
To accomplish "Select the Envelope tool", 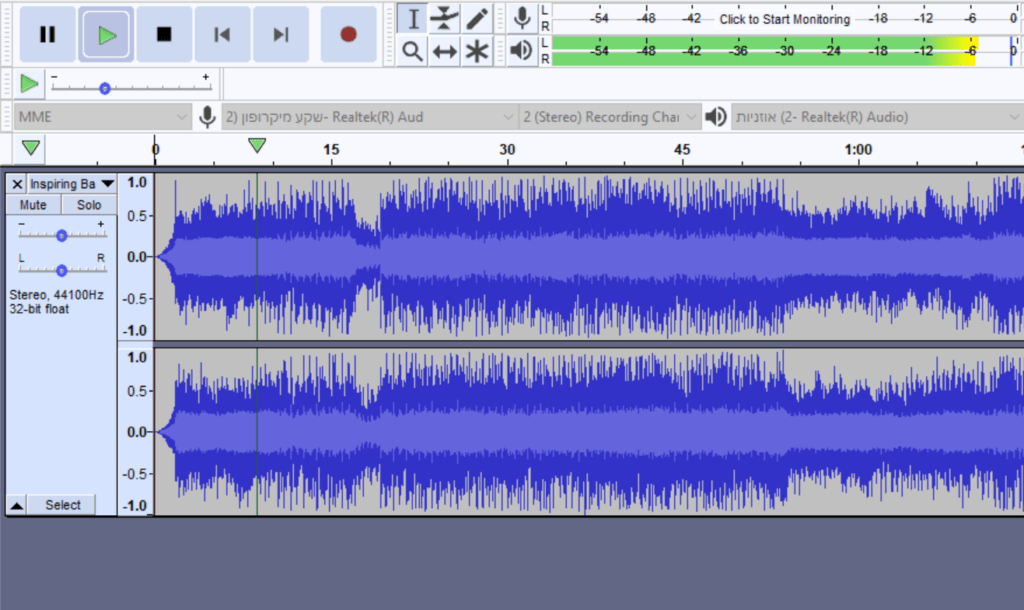I will point(445,18).
